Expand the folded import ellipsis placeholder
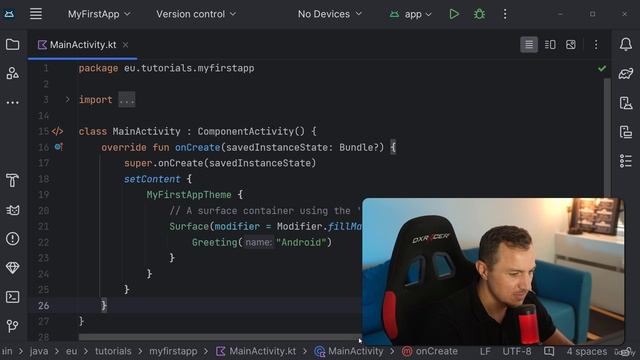This screenshot has width=640, height=360. pos(127,100)
